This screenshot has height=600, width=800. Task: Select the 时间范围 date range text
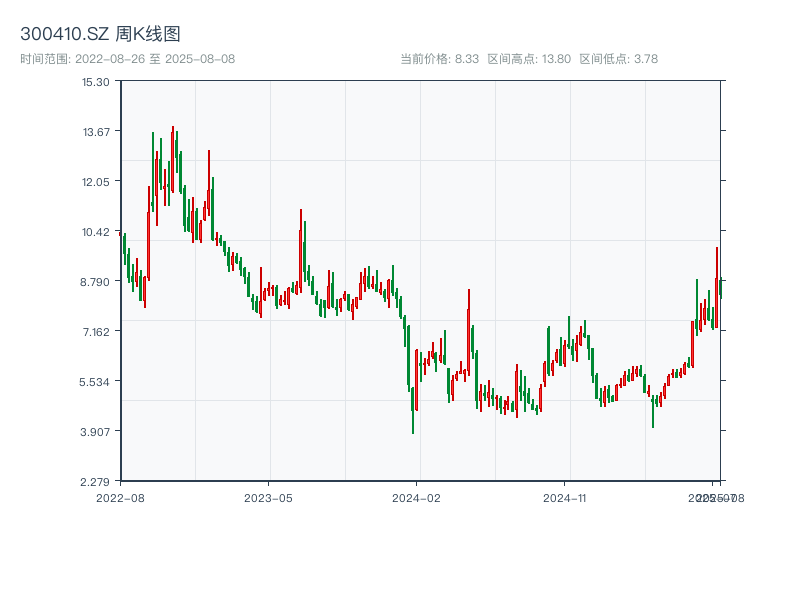[x=127, y=59]
